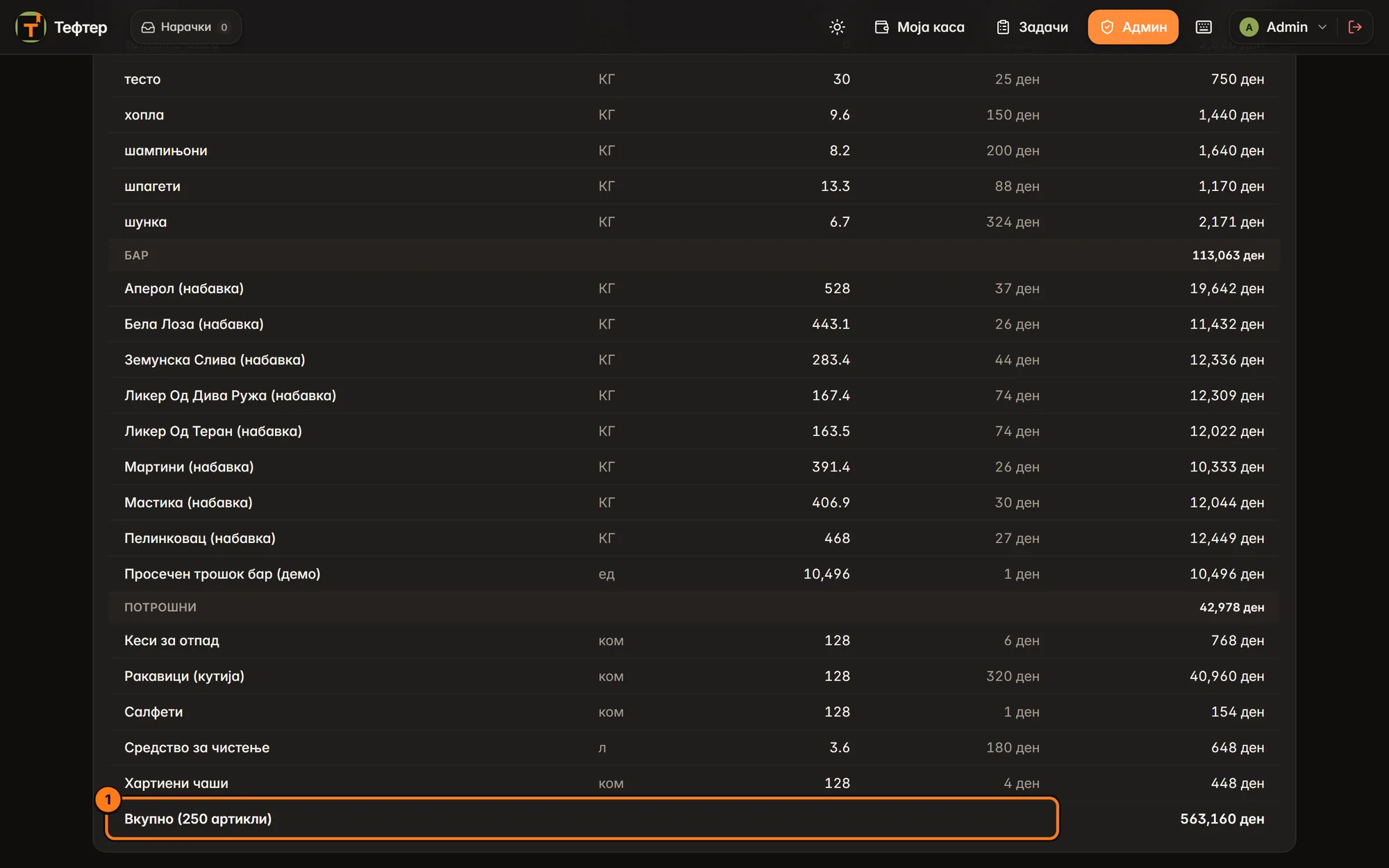
Task: Click the хопла item name
Action: pos(144,115)
